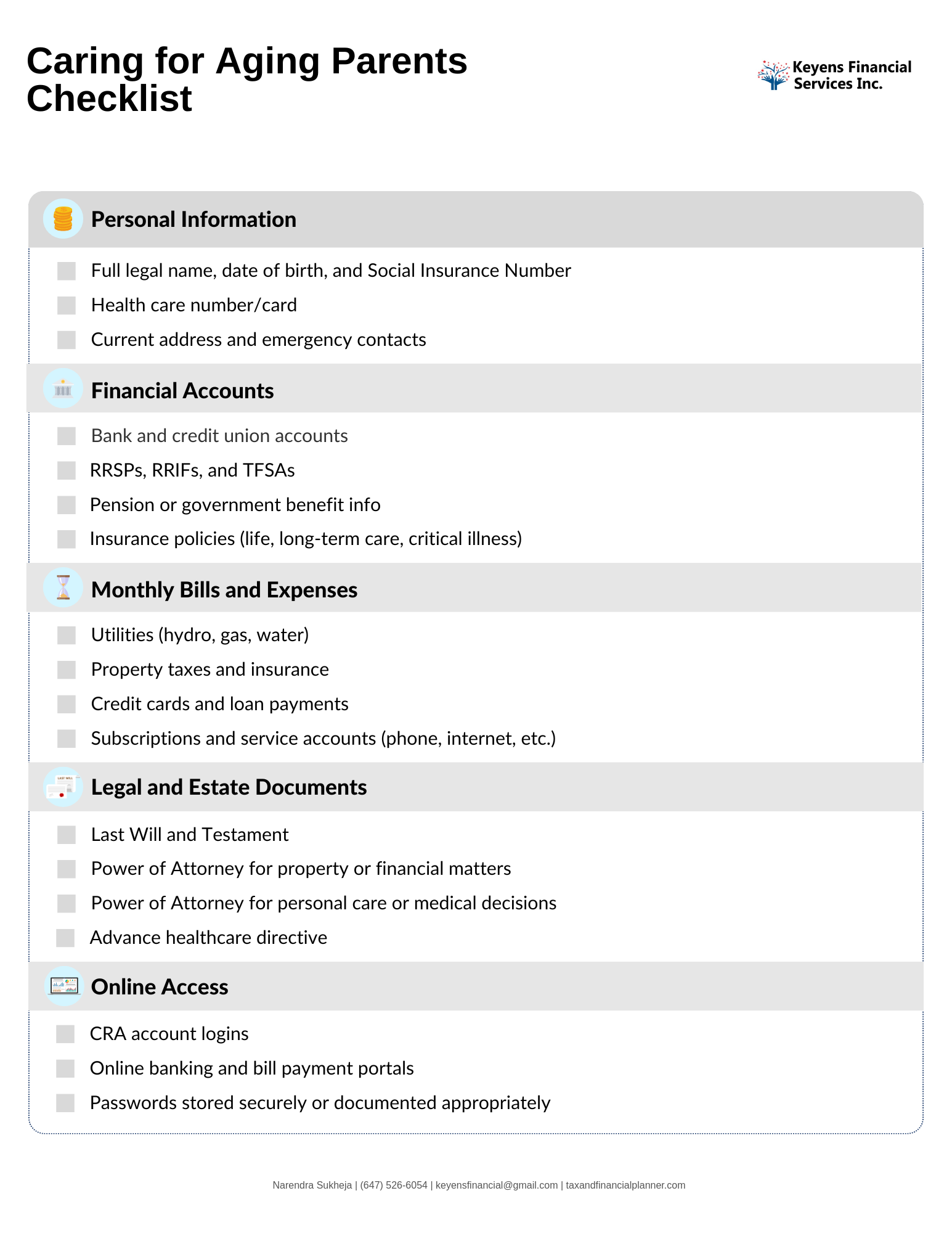Viewport: 952px width, 1233px height.
Task: Click the hourglass icon beside Monthly Bills
Action: coord(63,588)
